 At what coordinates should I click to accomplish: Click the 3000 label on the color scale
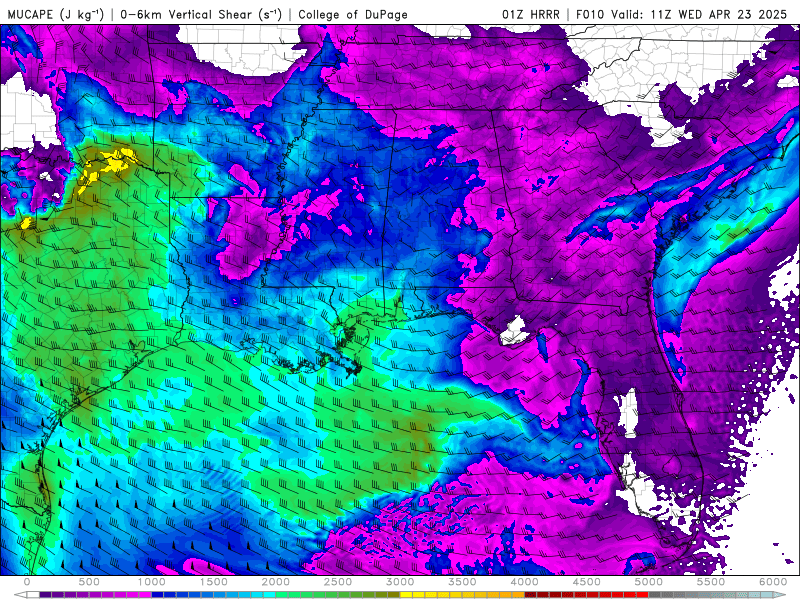click(x=401, y=582)
